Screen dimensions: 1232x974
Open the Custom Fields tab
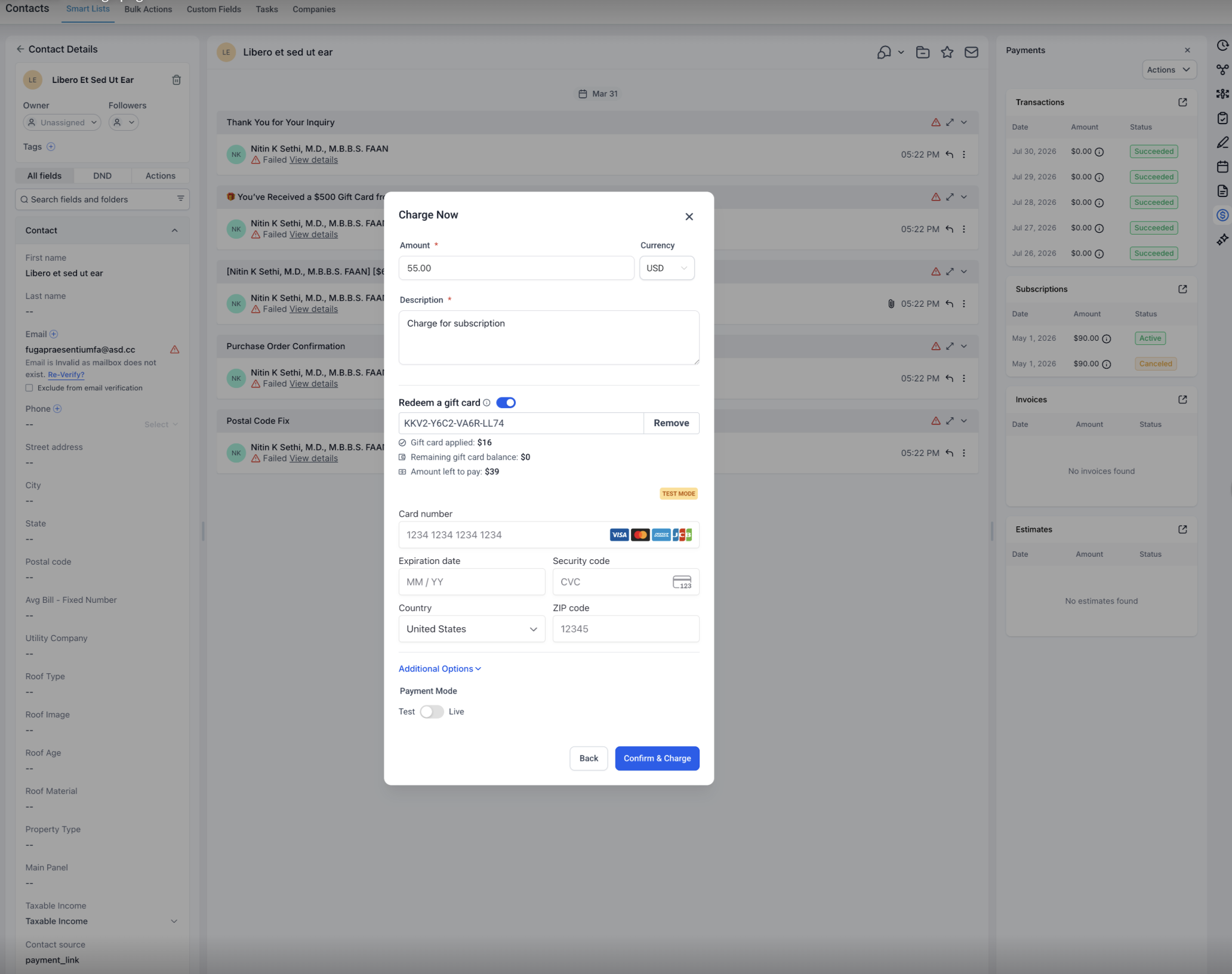pos(214,10)
